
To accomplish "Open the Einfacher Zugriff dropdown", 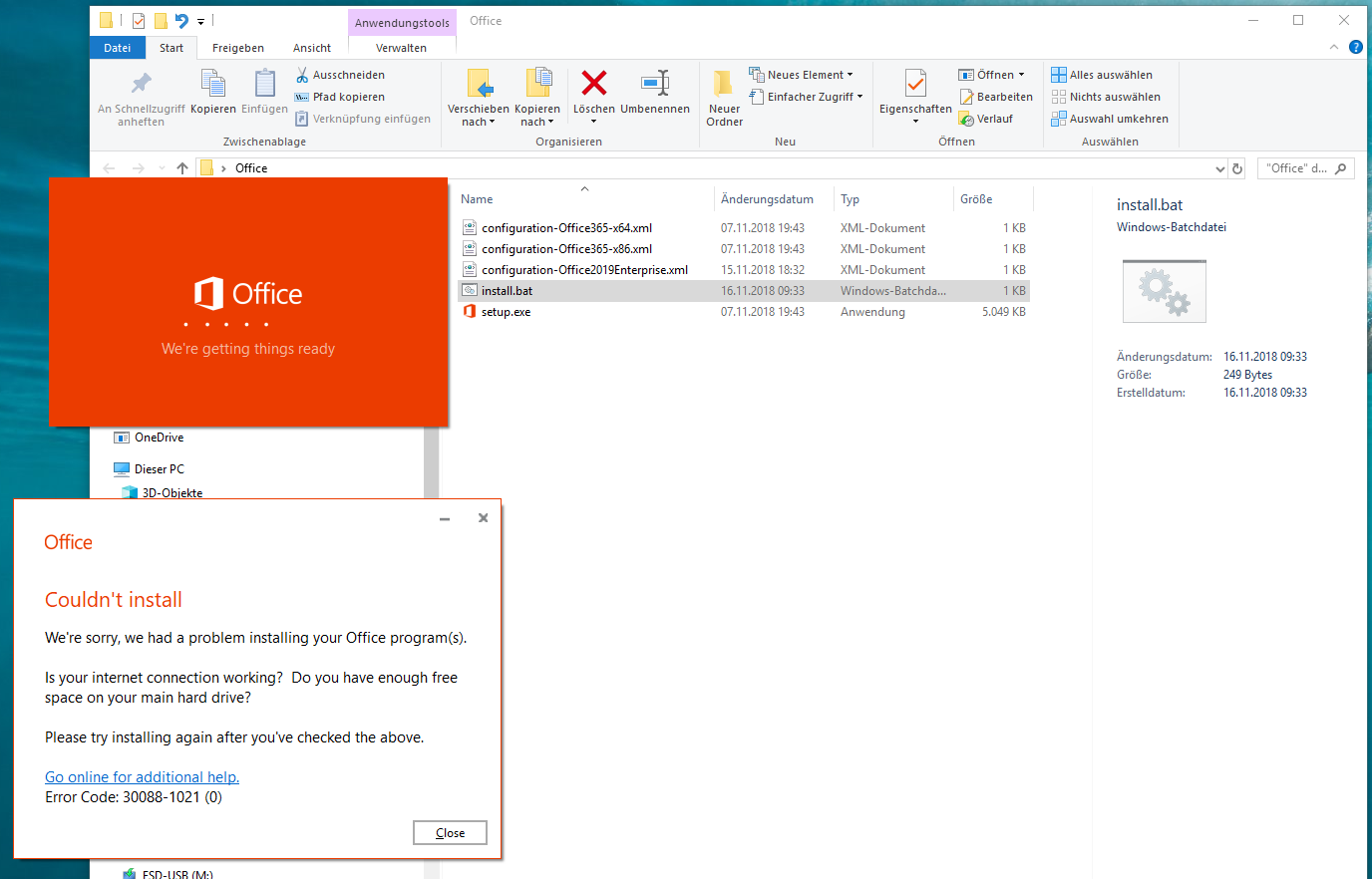I will (x=807, y=97).
